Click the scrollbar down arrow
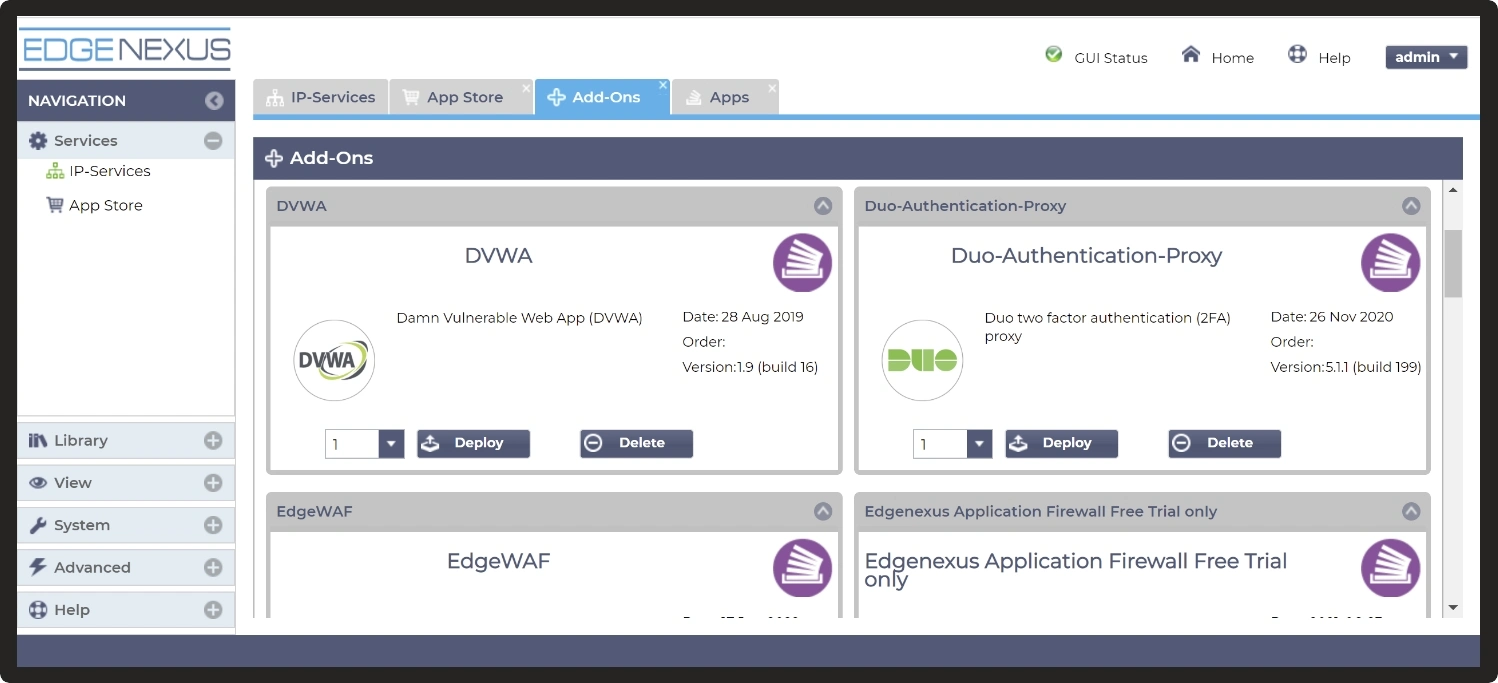Viewport: 1498px width, 683px height. tap(1453, 607)
